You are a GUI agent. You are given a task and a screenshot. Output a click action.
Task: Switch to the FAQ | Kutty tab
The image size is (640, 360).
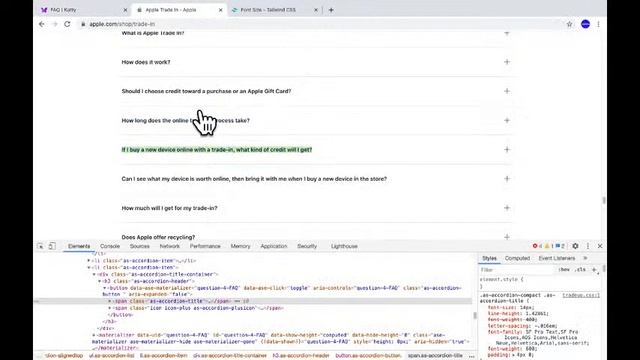coord(82,10)
